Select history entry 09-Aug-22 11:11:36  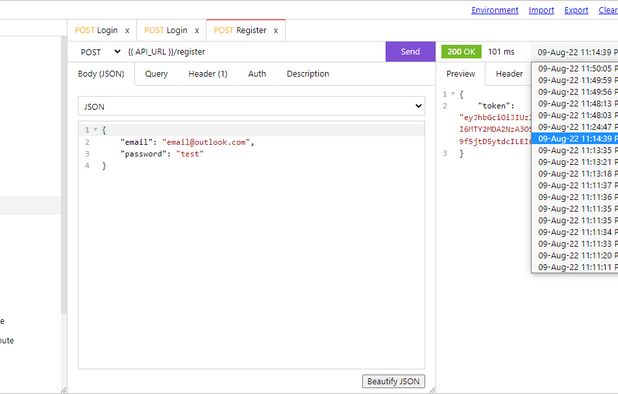point(575,197)
